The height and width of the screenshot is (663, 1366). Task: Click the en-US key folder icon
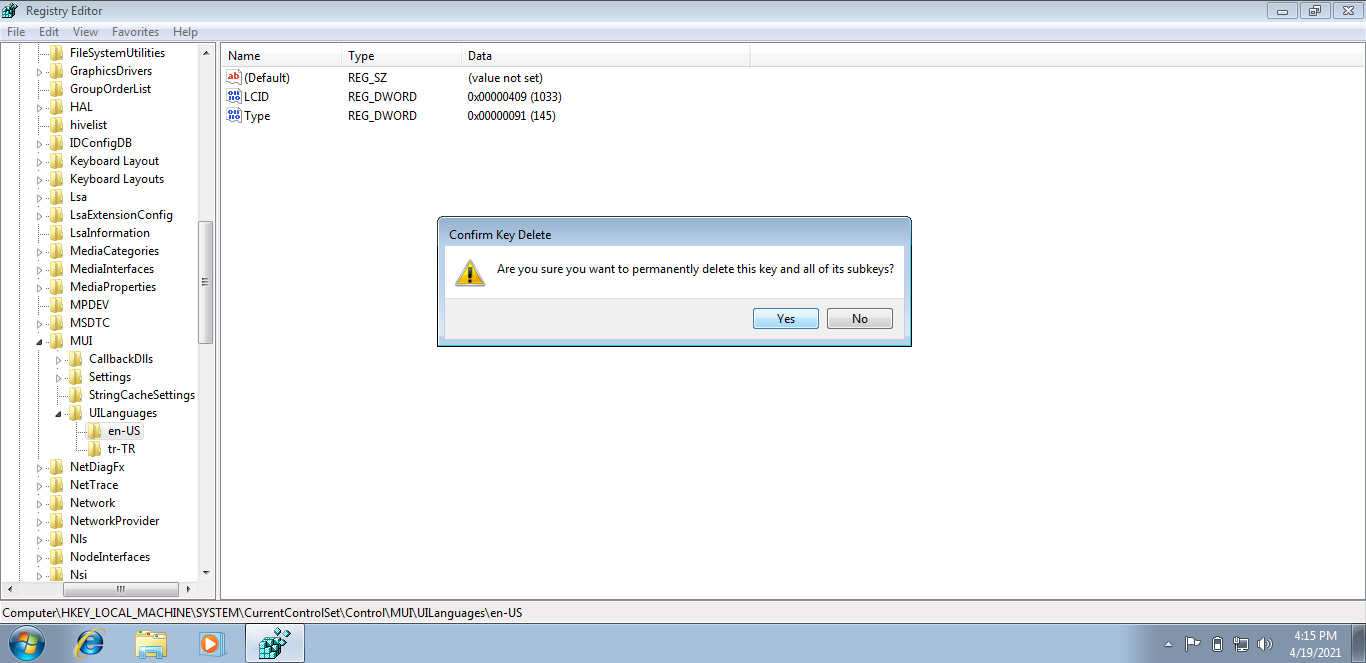pos(94,431)
